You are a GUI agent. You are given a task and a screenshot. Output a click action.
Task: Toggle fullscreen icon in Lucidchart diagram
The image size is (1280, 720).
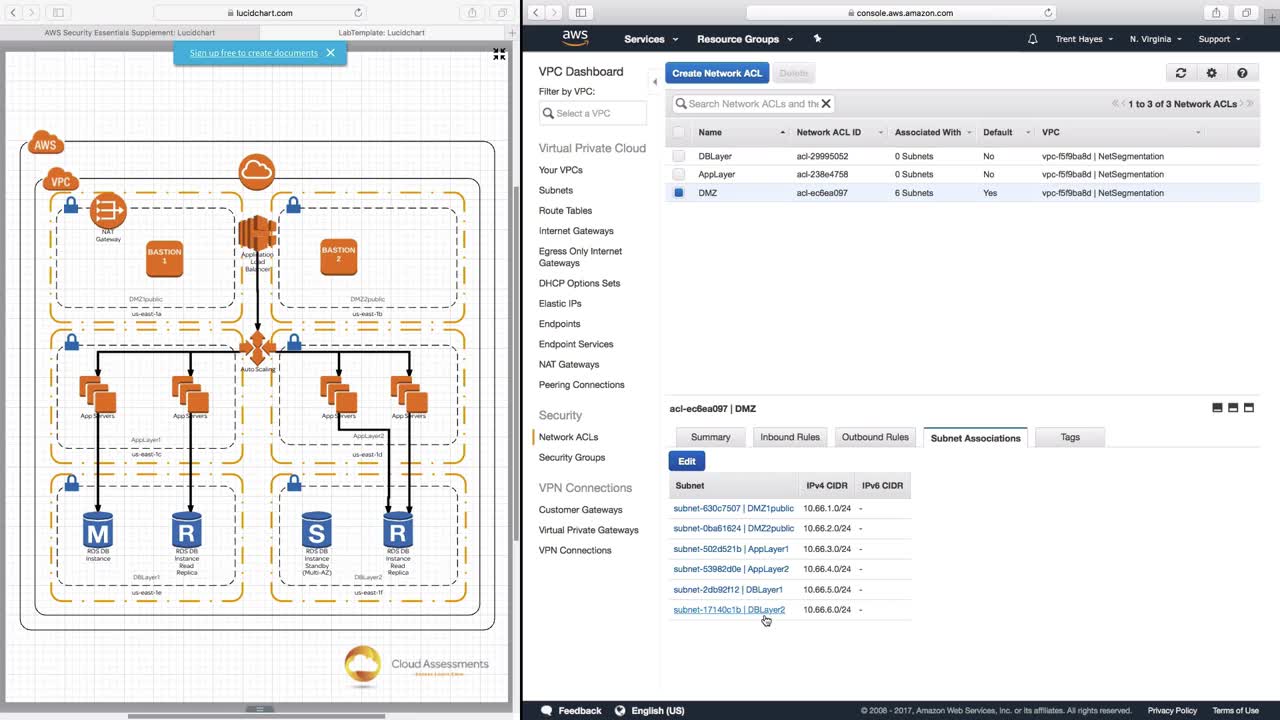coord(499,55)
